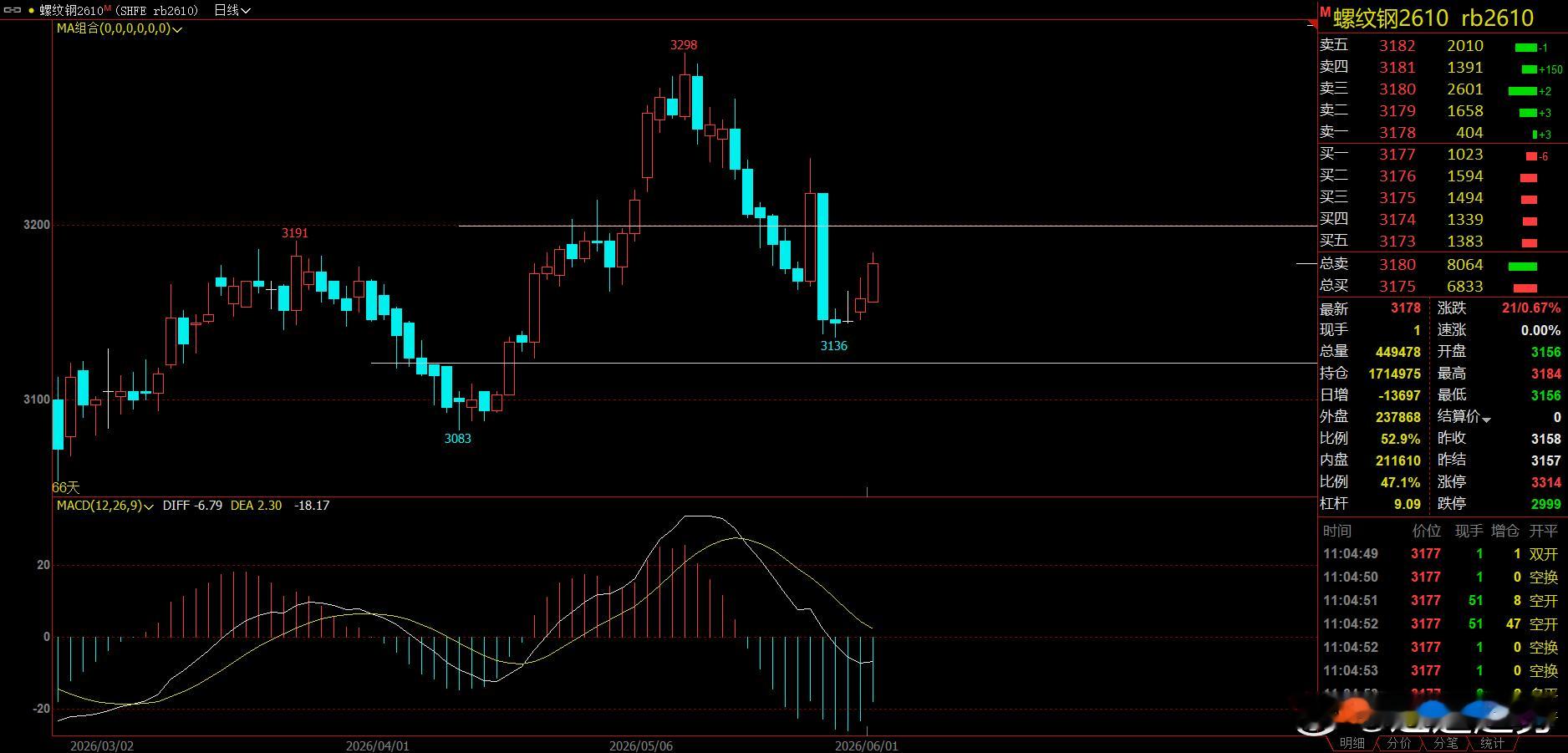Viewport: 1568px width, 753px height.
Task: Click the 卖三 3180 ask row
Action: pos(1442,89)
